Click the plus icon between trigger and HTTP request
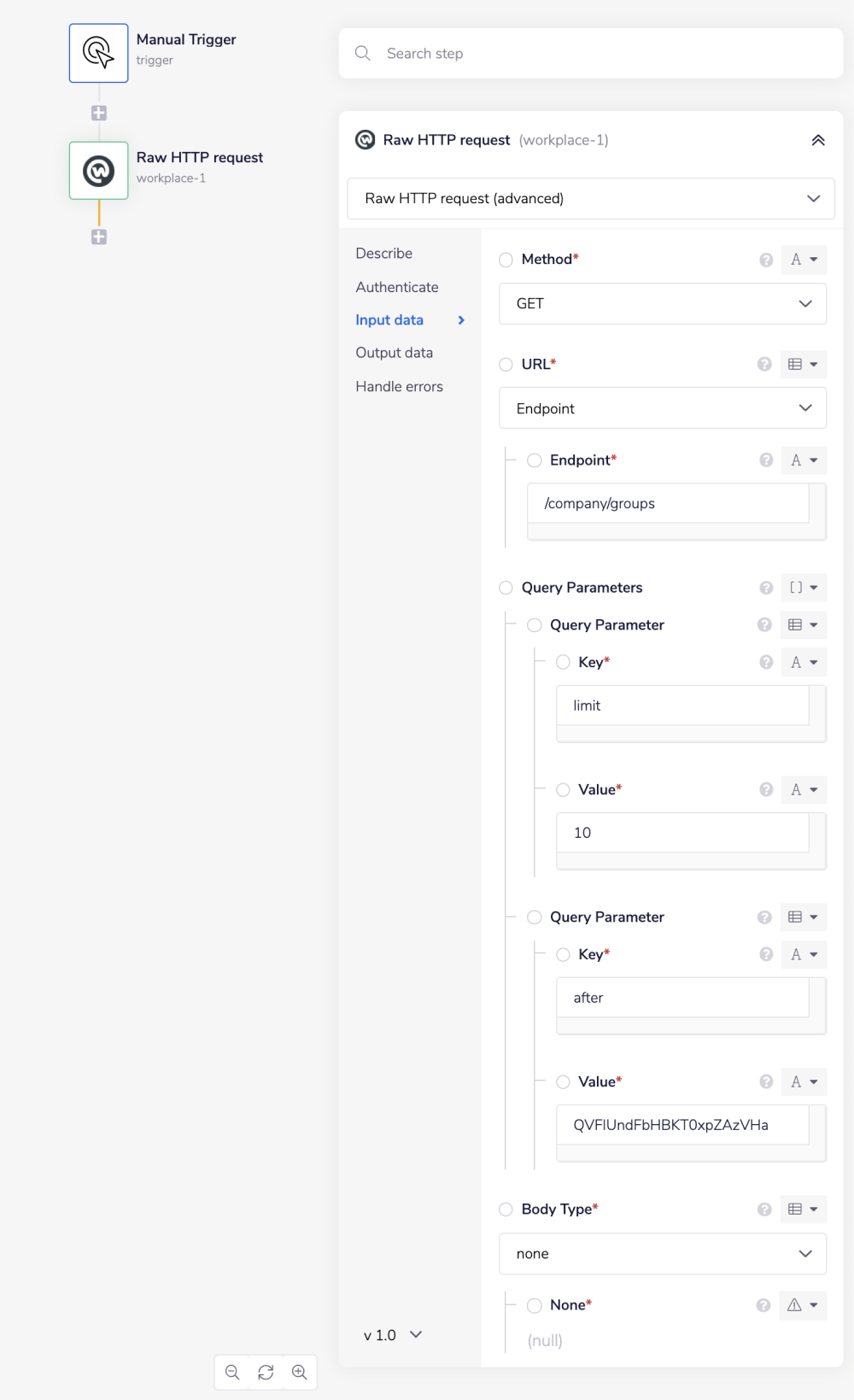This screenshot has width=854, height=1400. [99, 113]
